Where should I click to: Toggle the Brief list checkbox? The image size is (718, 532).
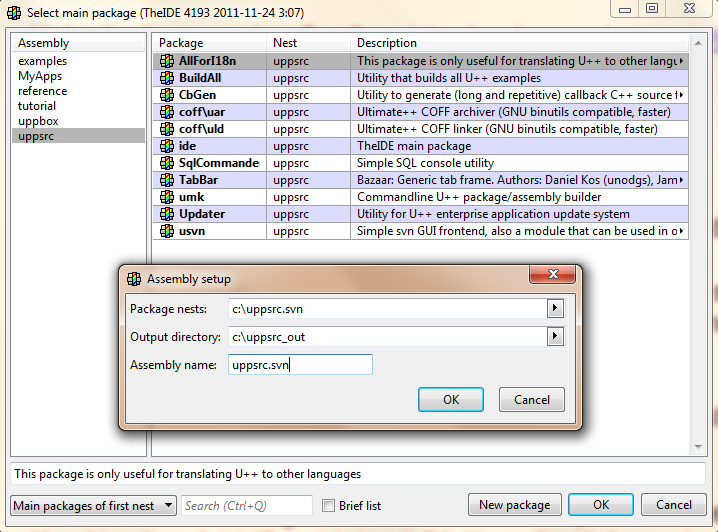point(328,506)
